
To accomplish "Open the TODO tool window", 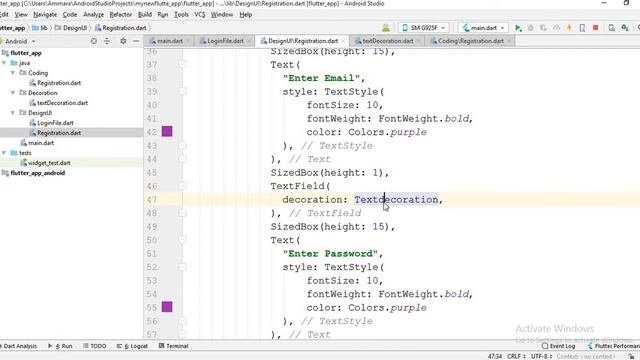I will click(95, 346).
